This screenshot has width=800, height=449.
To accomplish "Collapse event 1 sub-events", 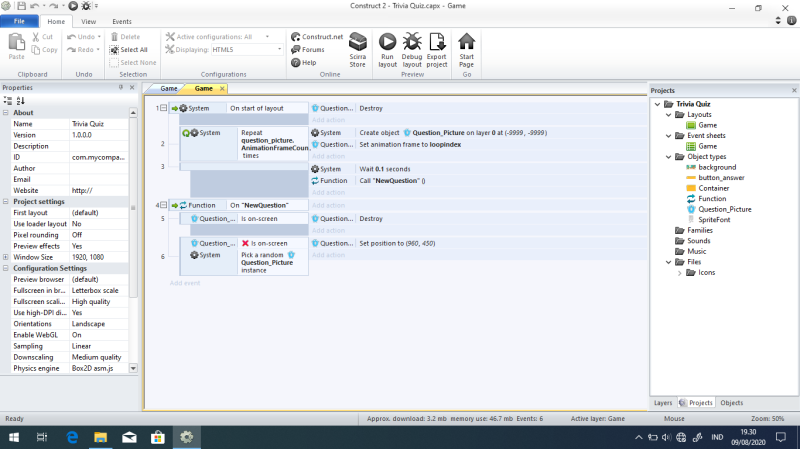I will 164,108.
